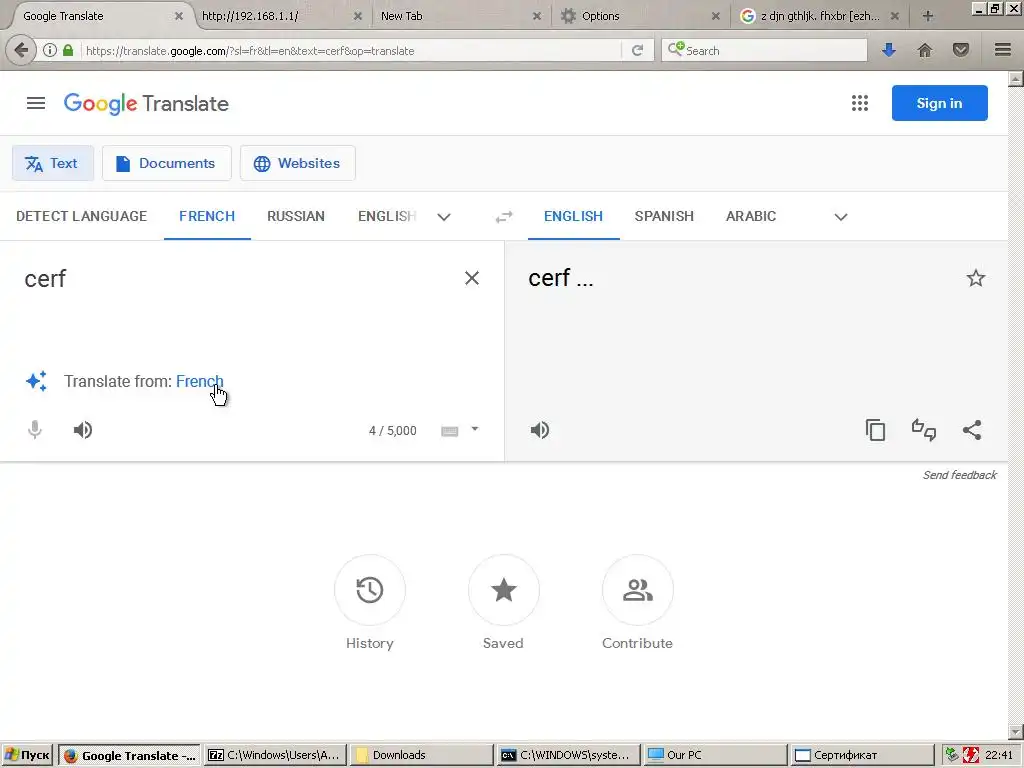The height and width of the screenshot is (768, 1024).
Task: Expand more source languages chevron
Action: point(444,217)
